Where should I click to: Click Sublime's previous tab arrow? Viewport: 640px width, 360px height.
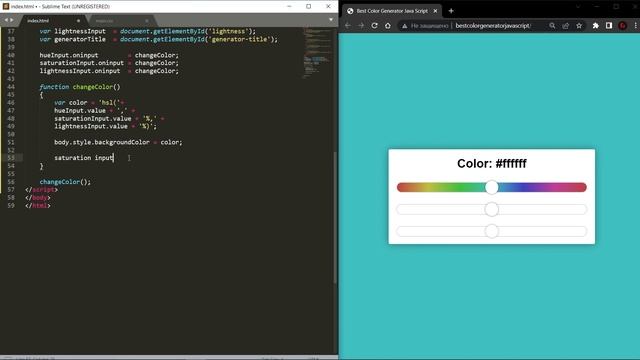pyautogui.click(x=6, y=20)
